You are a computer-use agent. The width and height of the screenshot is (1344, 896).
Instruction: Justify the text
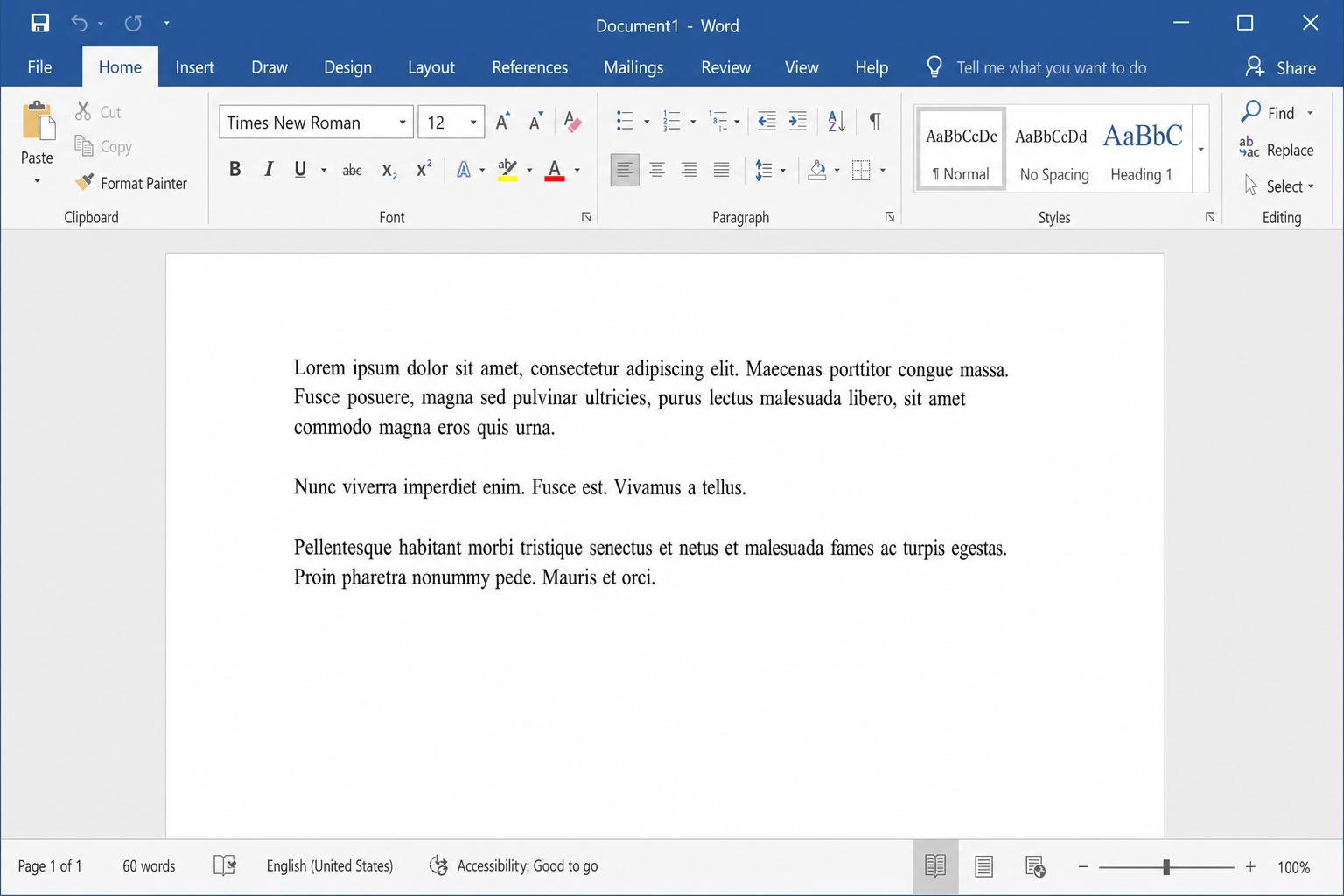click(x=721, y=170)
